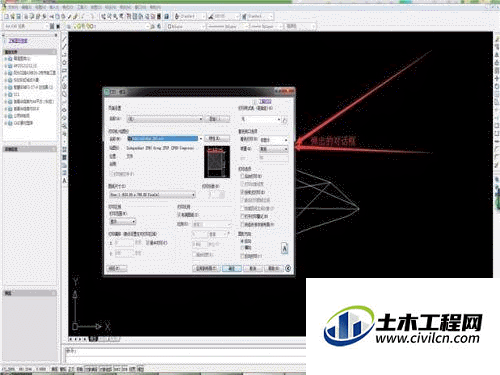Select the Line tool in draw toolbar
Viewport: 500px width, 375px height.
(x=64, y=39)
